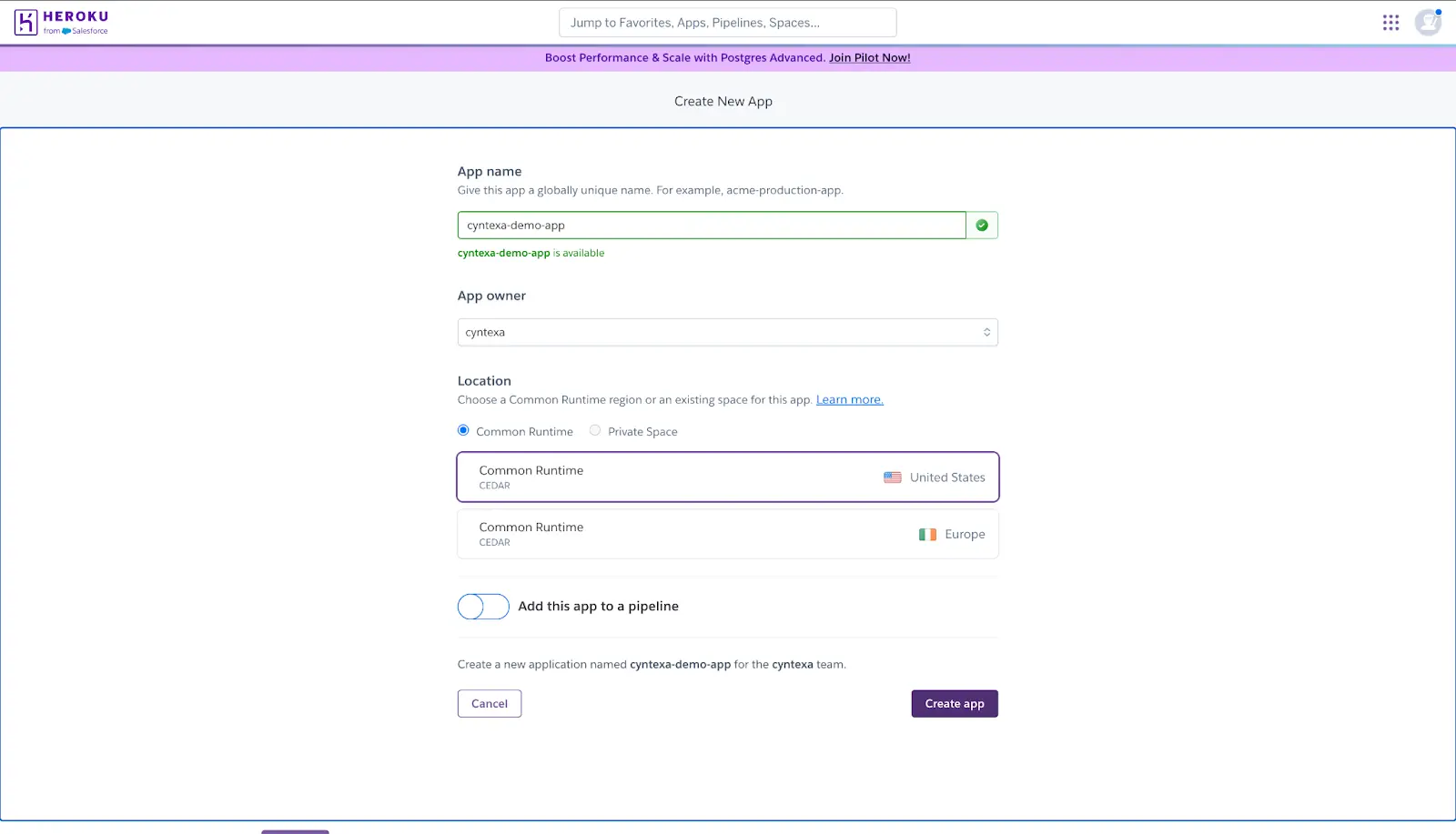Select the Private Space radio option

pyautogui.click(x=595, y=430)
